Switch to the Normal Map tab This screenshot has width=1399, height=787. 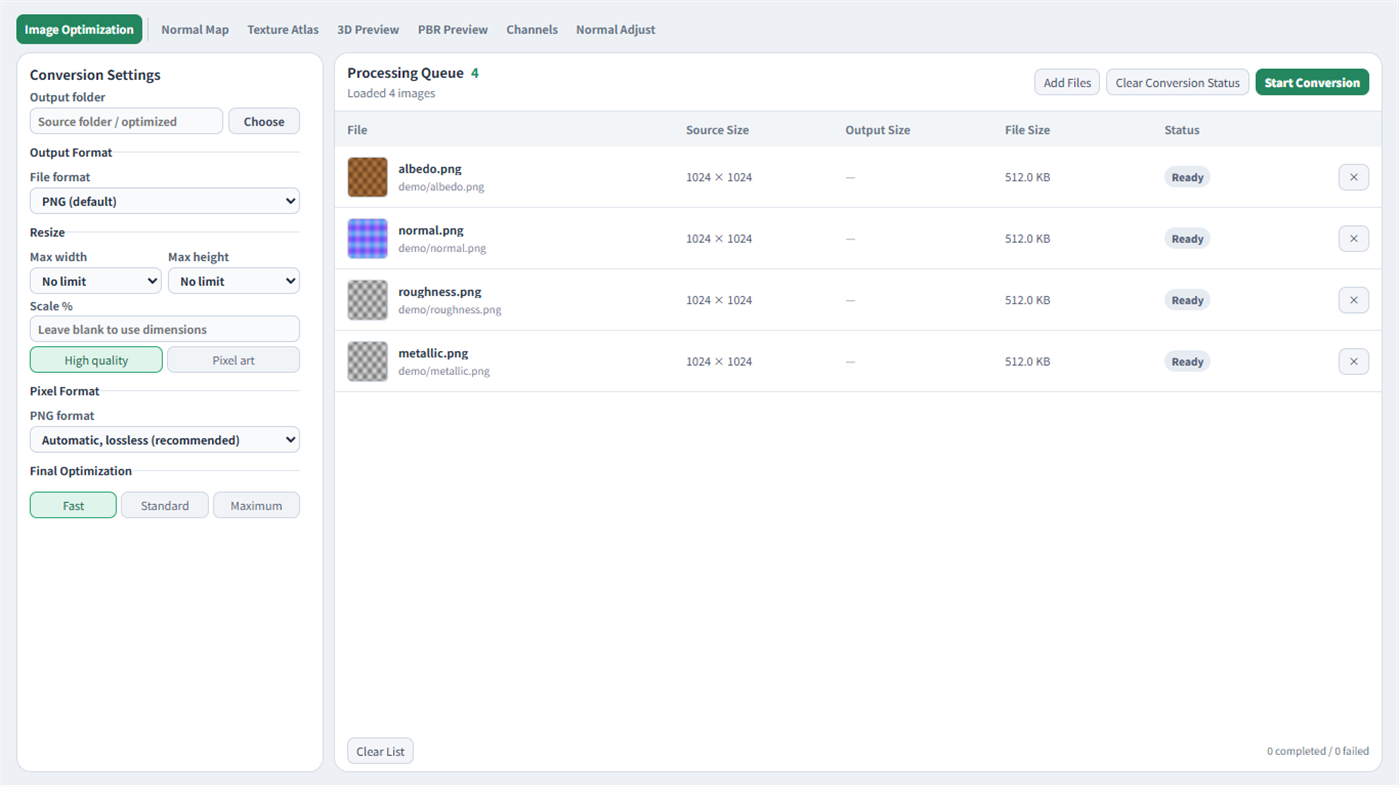tap(195, 29)
